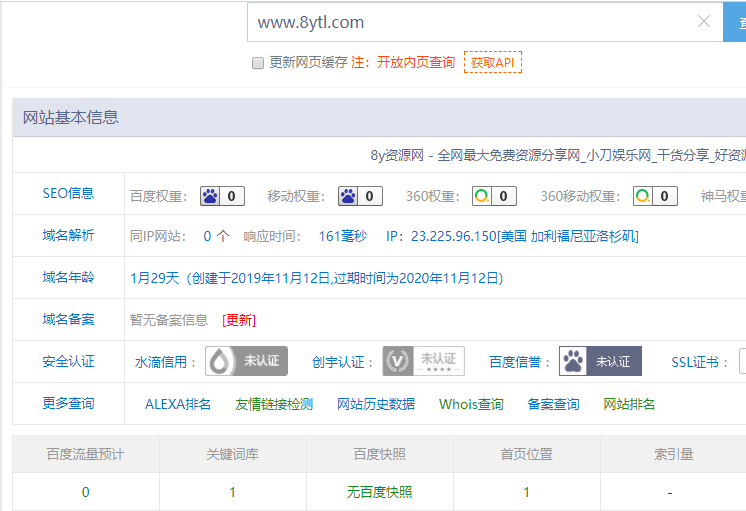Image resolution: width=746 pixels, height=511 pixels.
Task: Select the SEO信息 row label
Action: coord(68,193)
